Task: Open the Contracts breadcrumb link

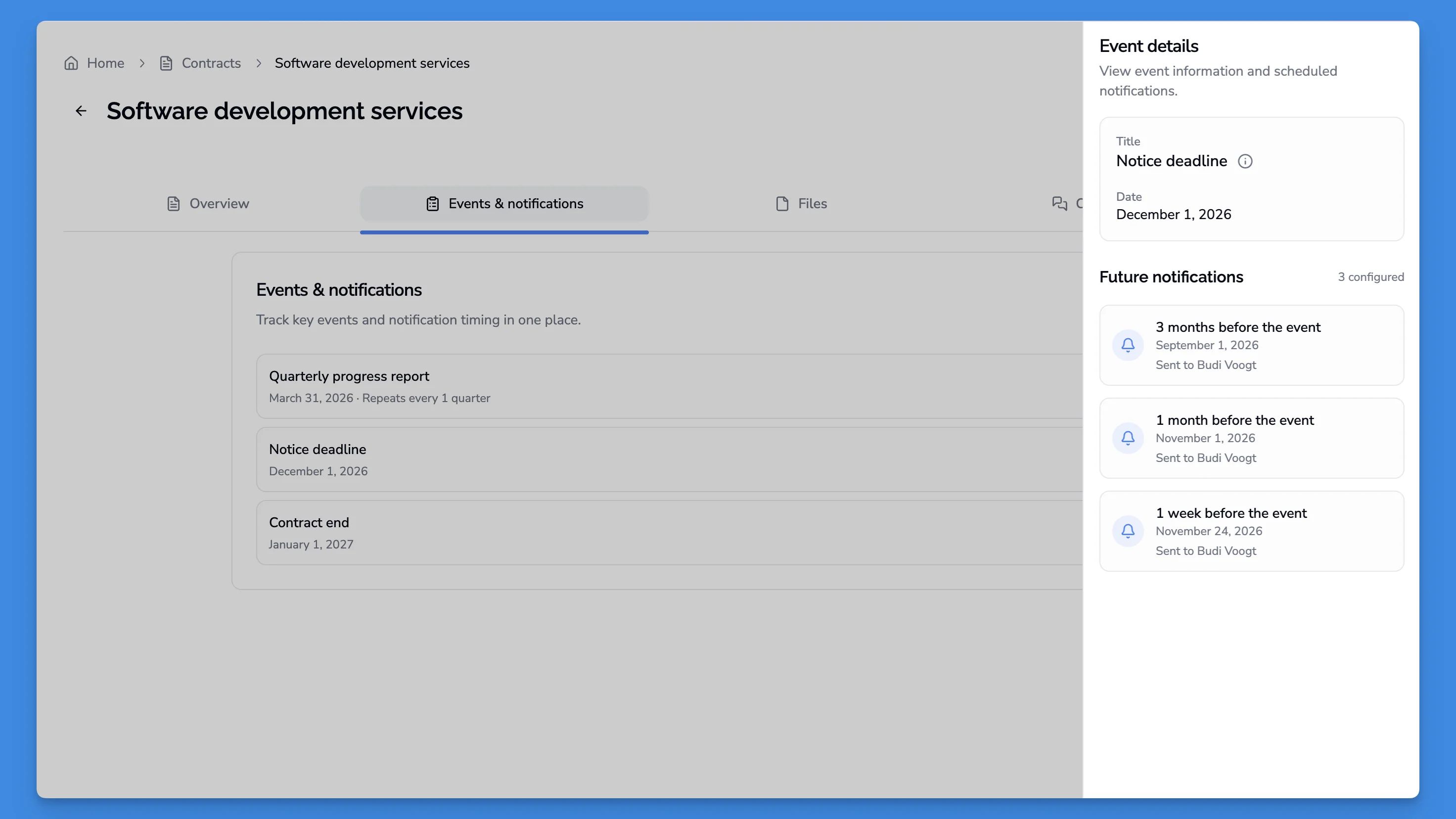Action: click(x=211, y=63)
